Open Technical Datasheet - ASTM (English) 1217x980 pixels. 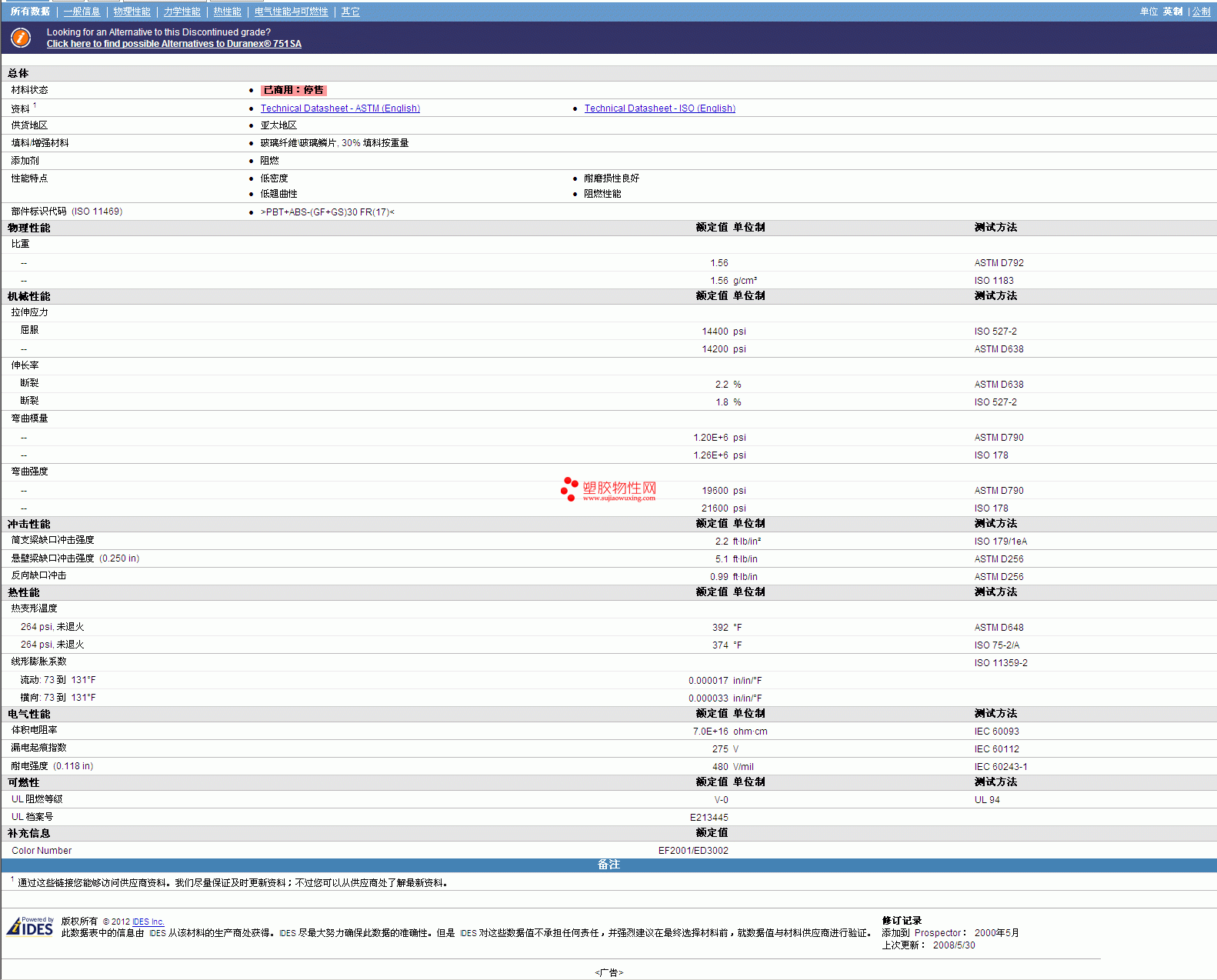coord(340,108)
